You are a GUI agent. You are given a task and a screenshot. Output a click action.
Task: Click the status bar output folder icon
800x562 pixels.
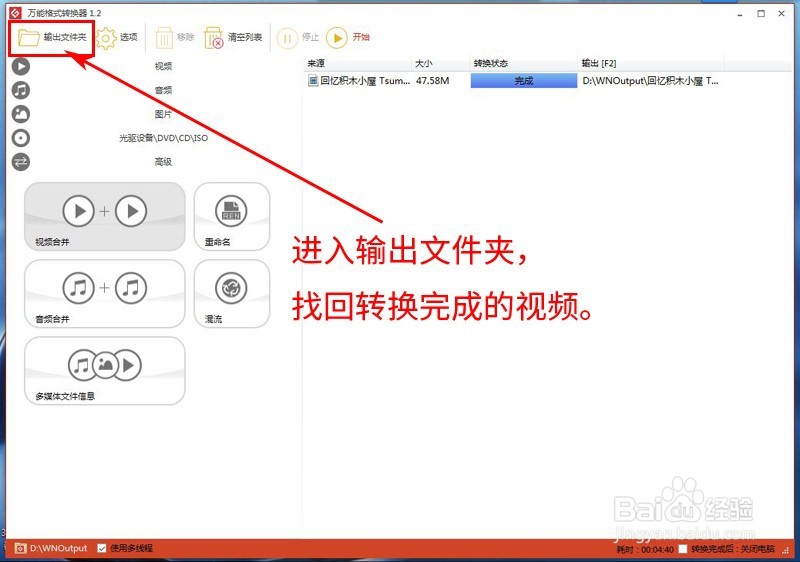[20, 548]
